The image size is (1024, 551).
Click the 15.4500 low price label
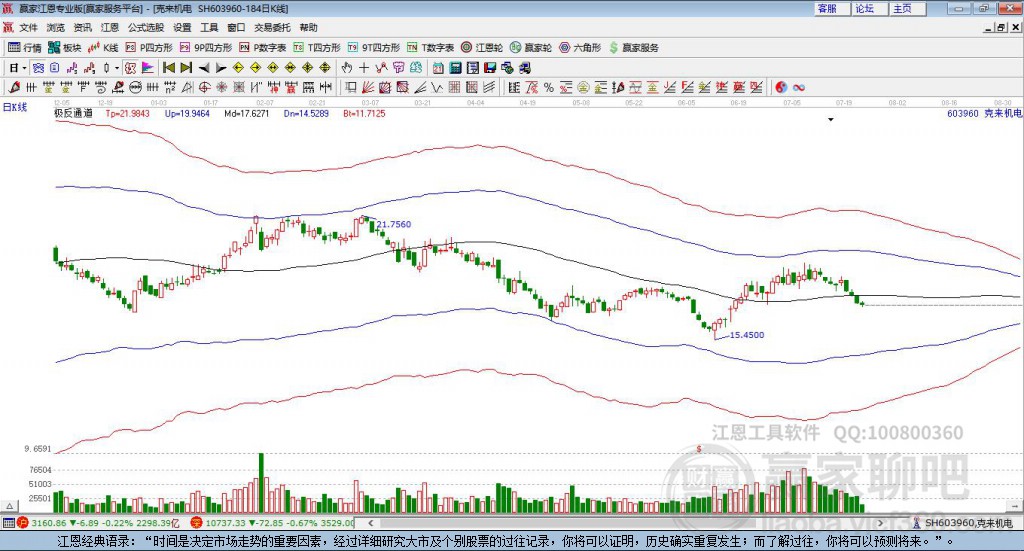coord(746,335)
